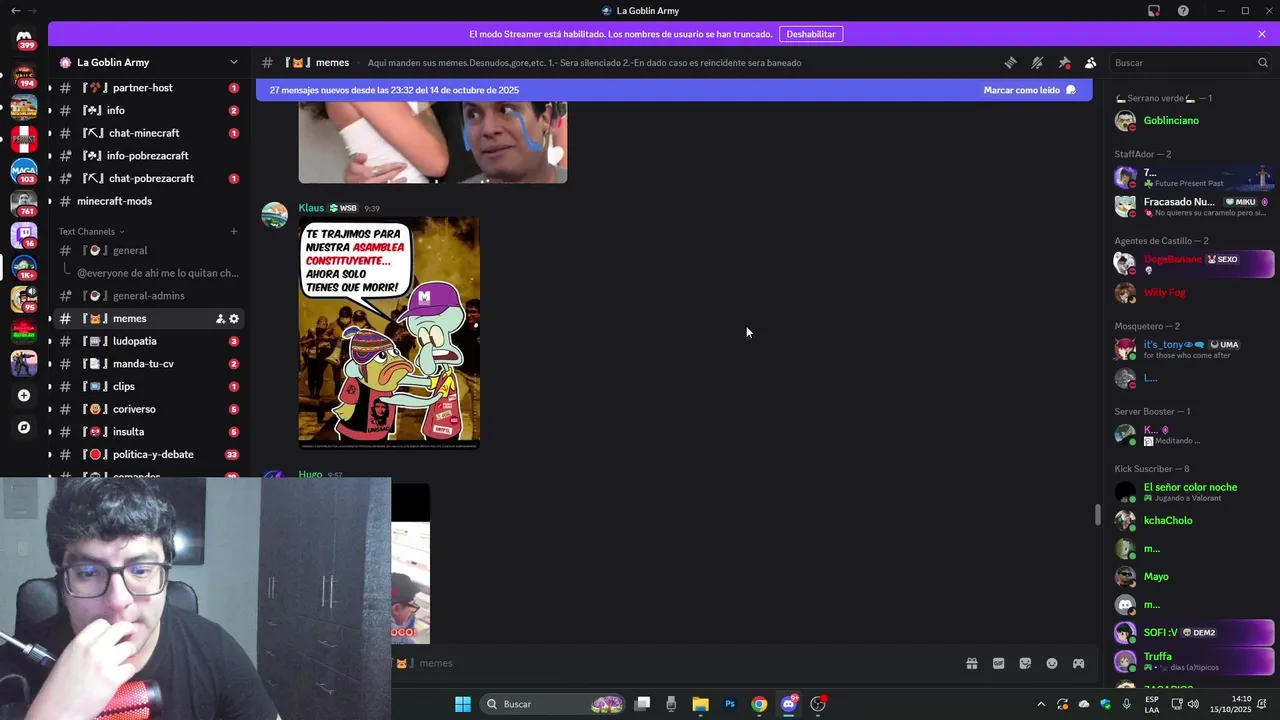Open emoji picker icon
This screenshot has height=720, width=1280.
(1052, 663)
